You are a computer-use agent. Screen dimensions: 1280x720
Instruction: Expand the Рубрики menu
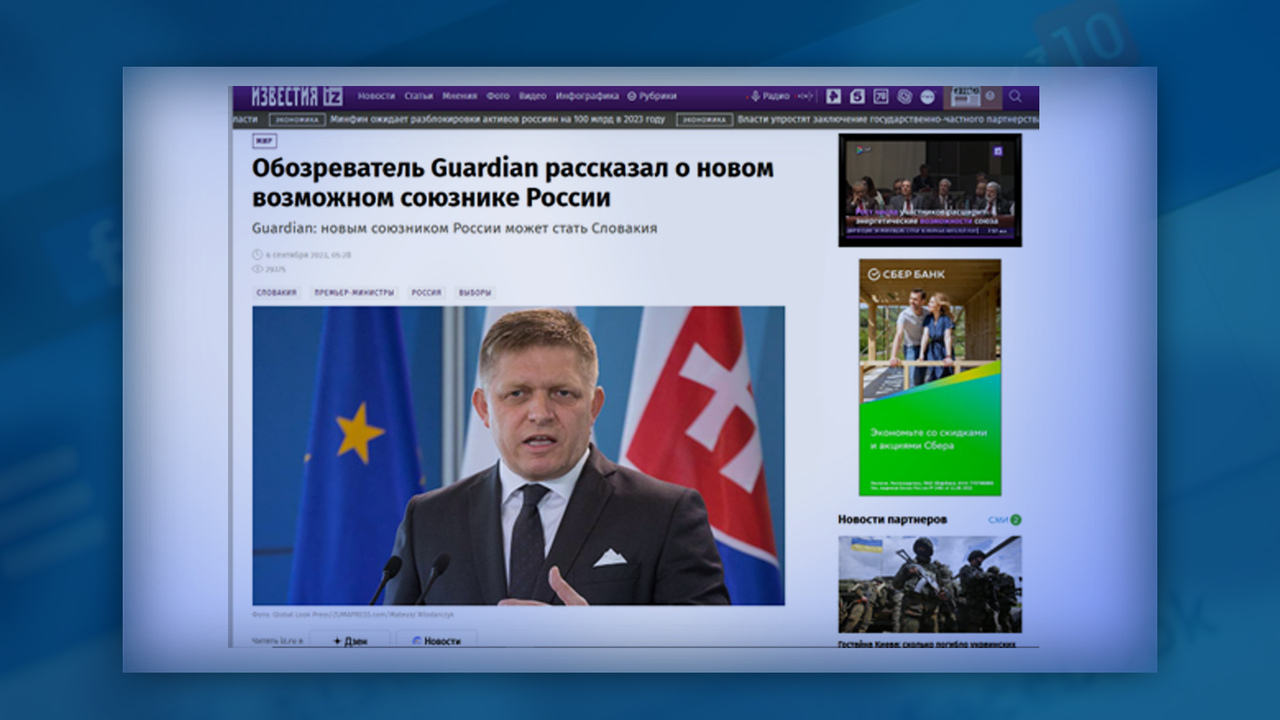coord(652,96)
